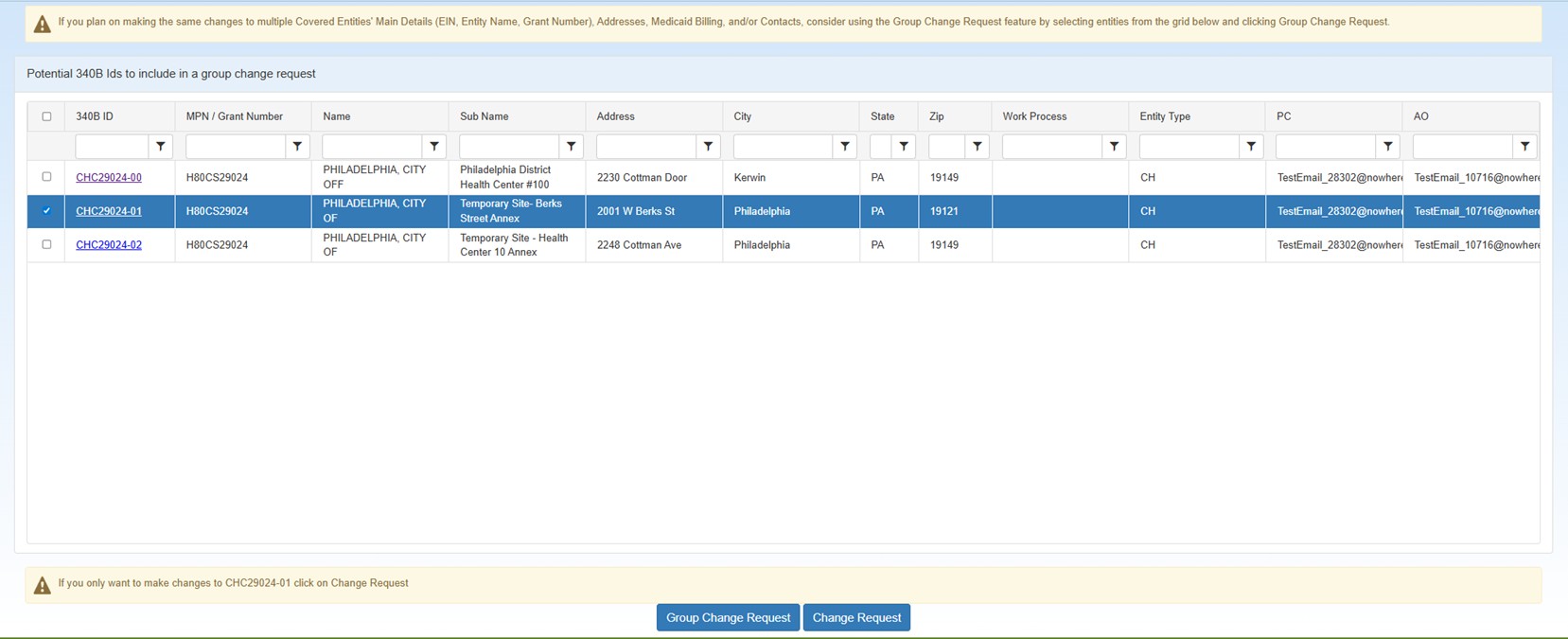Uncheck the selected CHC29024-01 row checkbox
This screenshot has width=1568, height=639.
click(46, 211)
